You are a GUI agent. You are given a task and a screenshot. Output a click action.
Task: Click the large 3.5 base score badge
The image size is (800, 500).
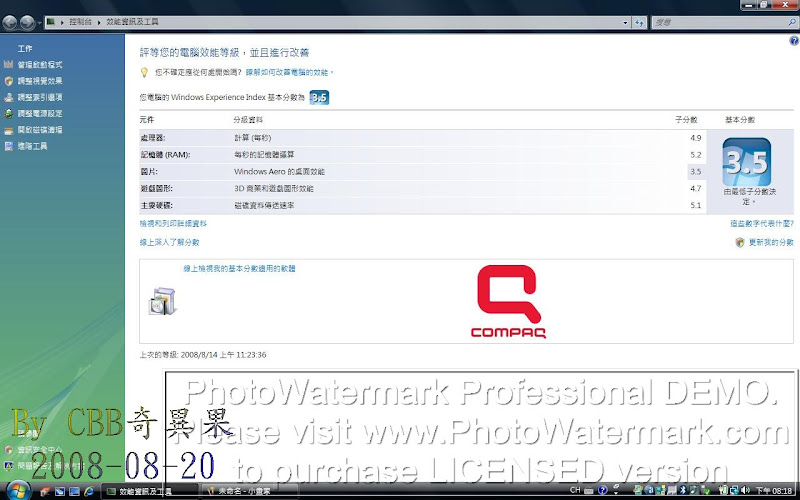746,162
